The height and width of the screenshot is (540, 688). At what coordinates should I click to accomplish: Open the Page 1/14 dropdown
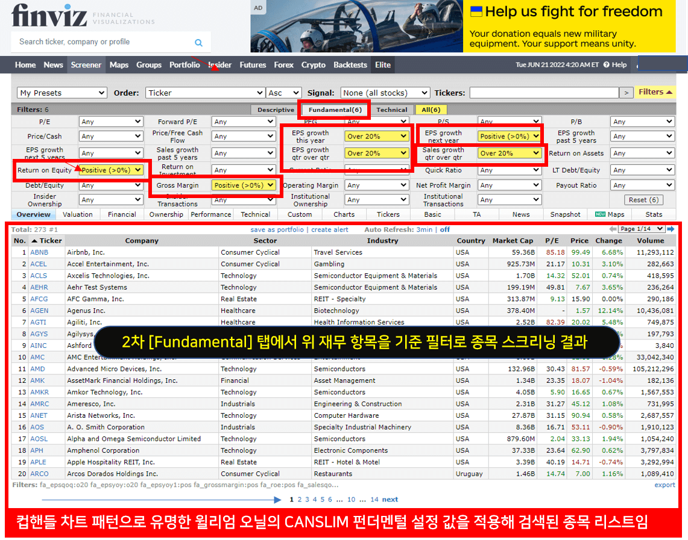(x=641, y=229)
